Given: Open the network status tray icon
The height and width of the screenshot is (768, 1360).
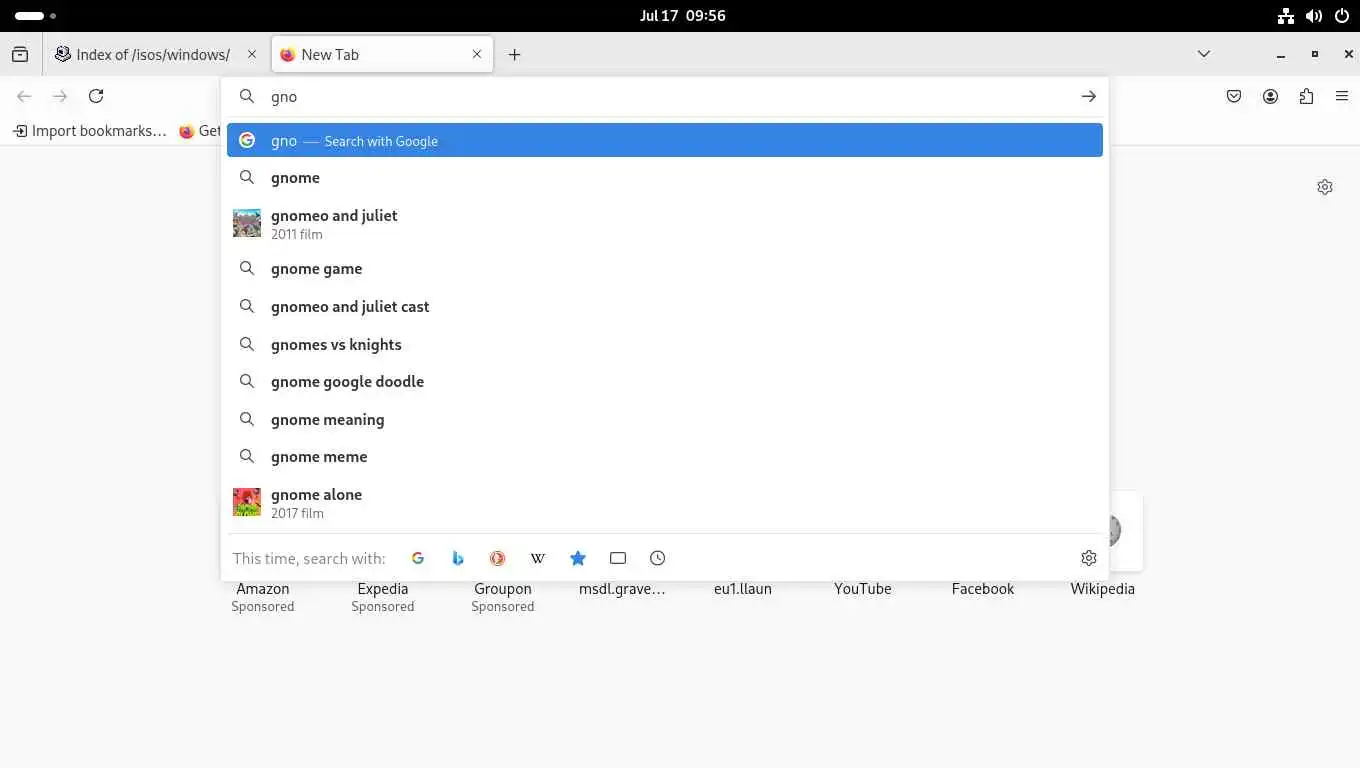Looking at the screenshot, I should (1286, 16).
